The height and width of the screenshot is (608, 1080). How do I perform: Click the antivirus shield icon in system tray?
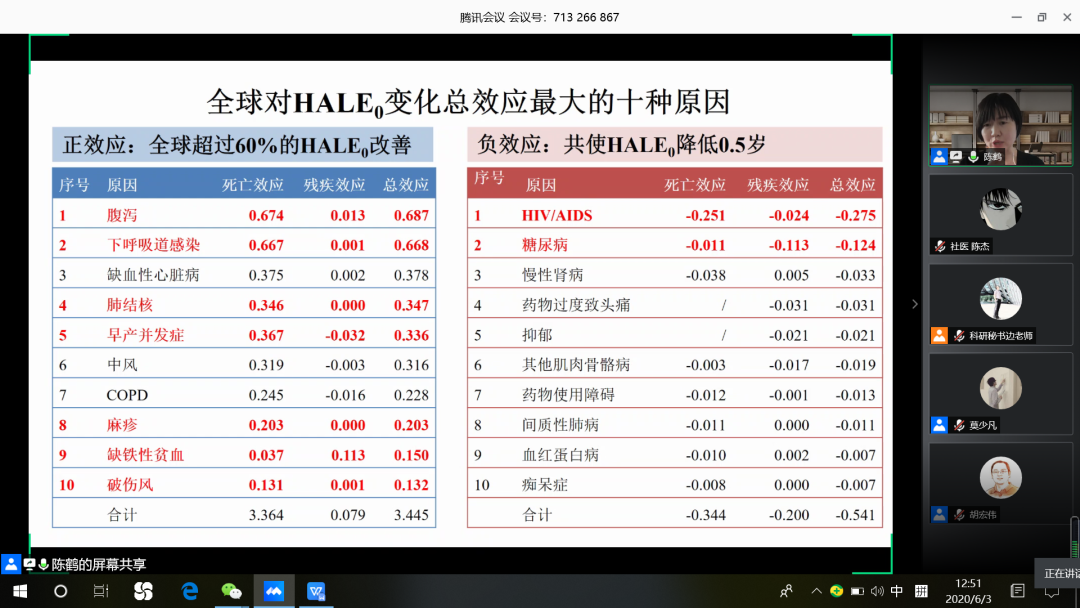pyautogui.click(x=837, y=590)
